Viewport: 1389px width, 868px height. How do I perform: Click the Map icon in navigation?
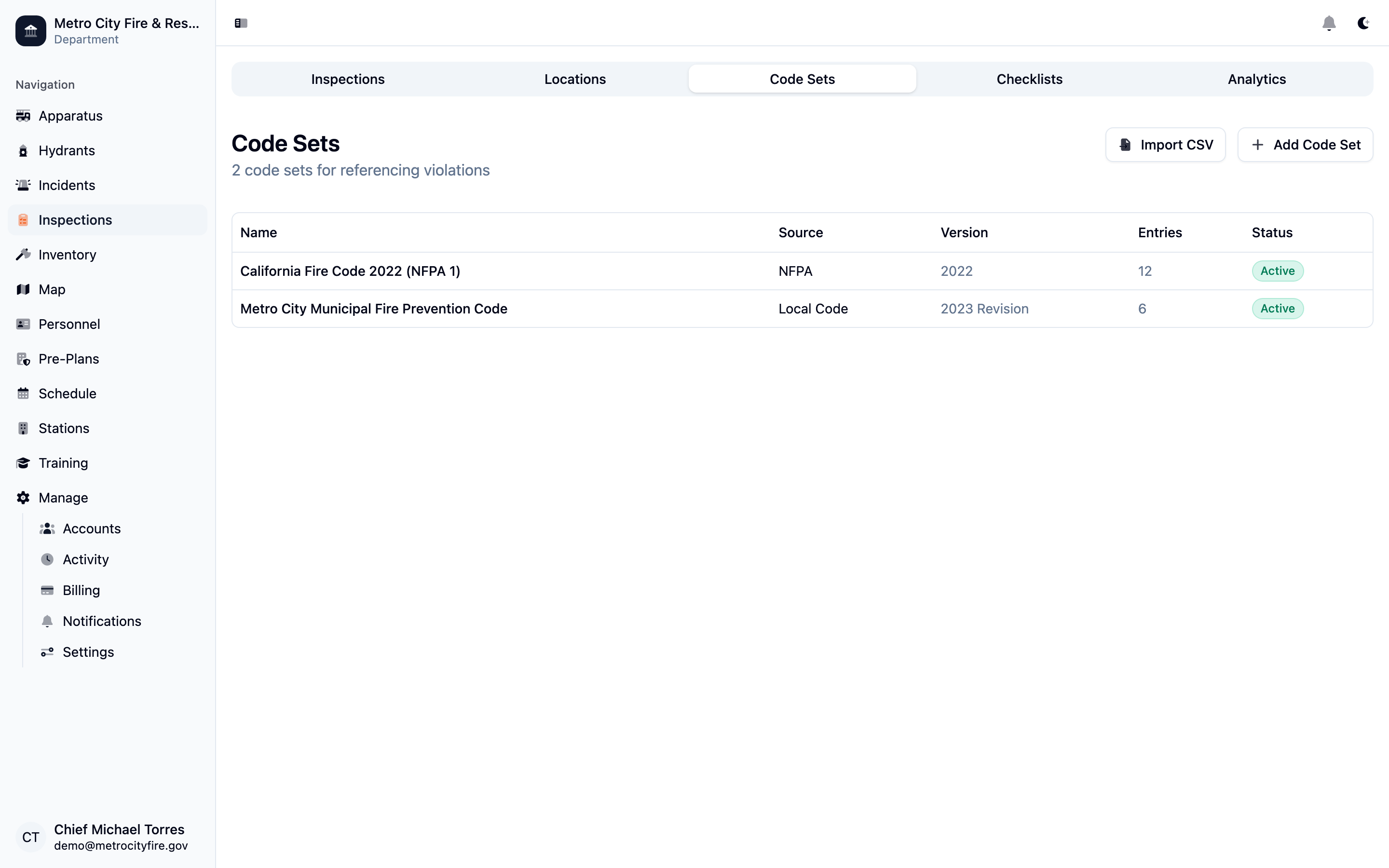click(x=23, y=289)
